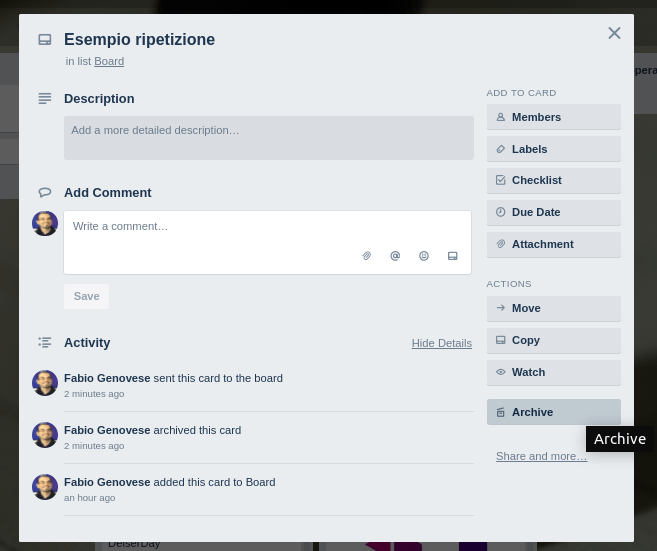
Task: Click Fabio Genovese avatar beside comment box
Action: click(x=45, y=224)
